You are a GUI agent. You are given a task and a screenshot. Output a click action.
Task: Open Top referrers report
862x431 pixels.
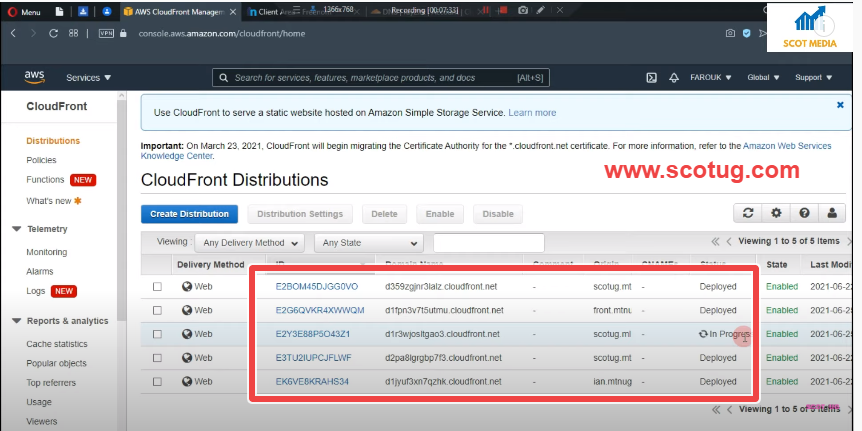click(51, 383)
